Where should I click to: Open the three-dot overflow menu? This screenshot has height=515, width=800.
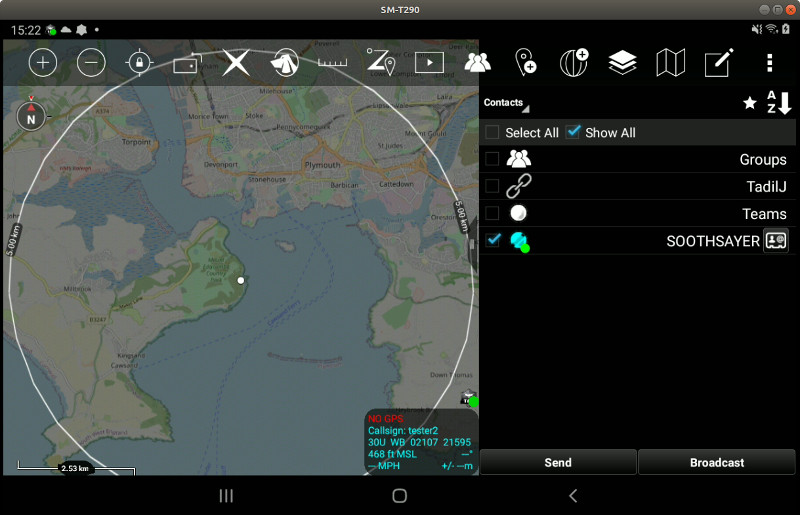tap(769, 63)
